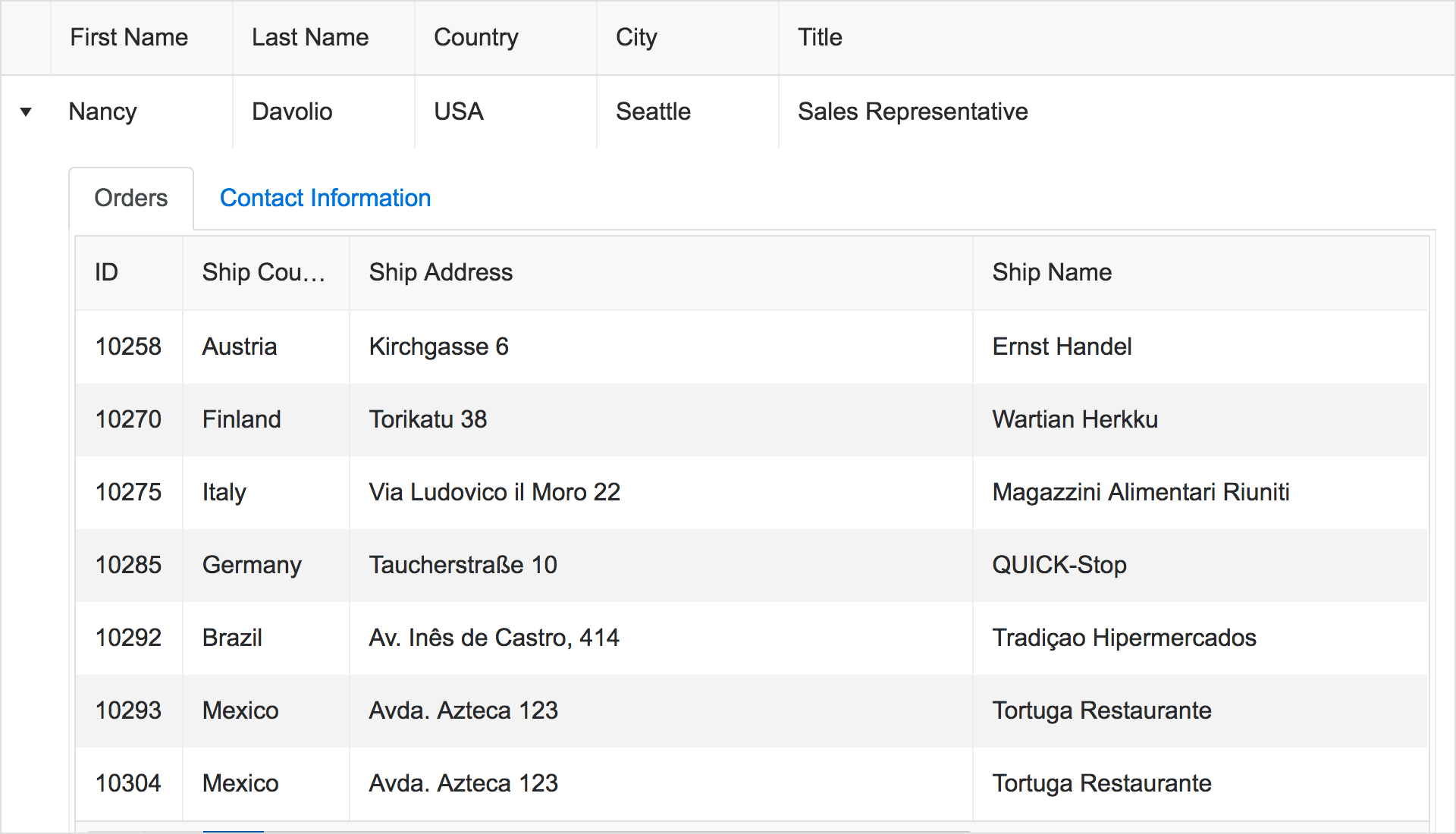
Task: Sort orders by ID column header
Action: click(x=106, y=272)
